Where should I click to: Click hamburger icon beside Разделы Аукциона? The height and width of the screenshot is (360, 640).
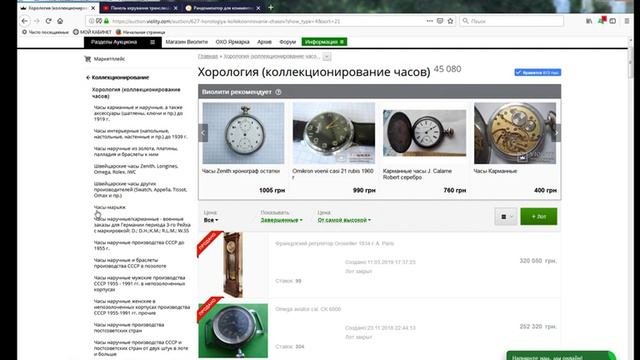coord(153,42)
